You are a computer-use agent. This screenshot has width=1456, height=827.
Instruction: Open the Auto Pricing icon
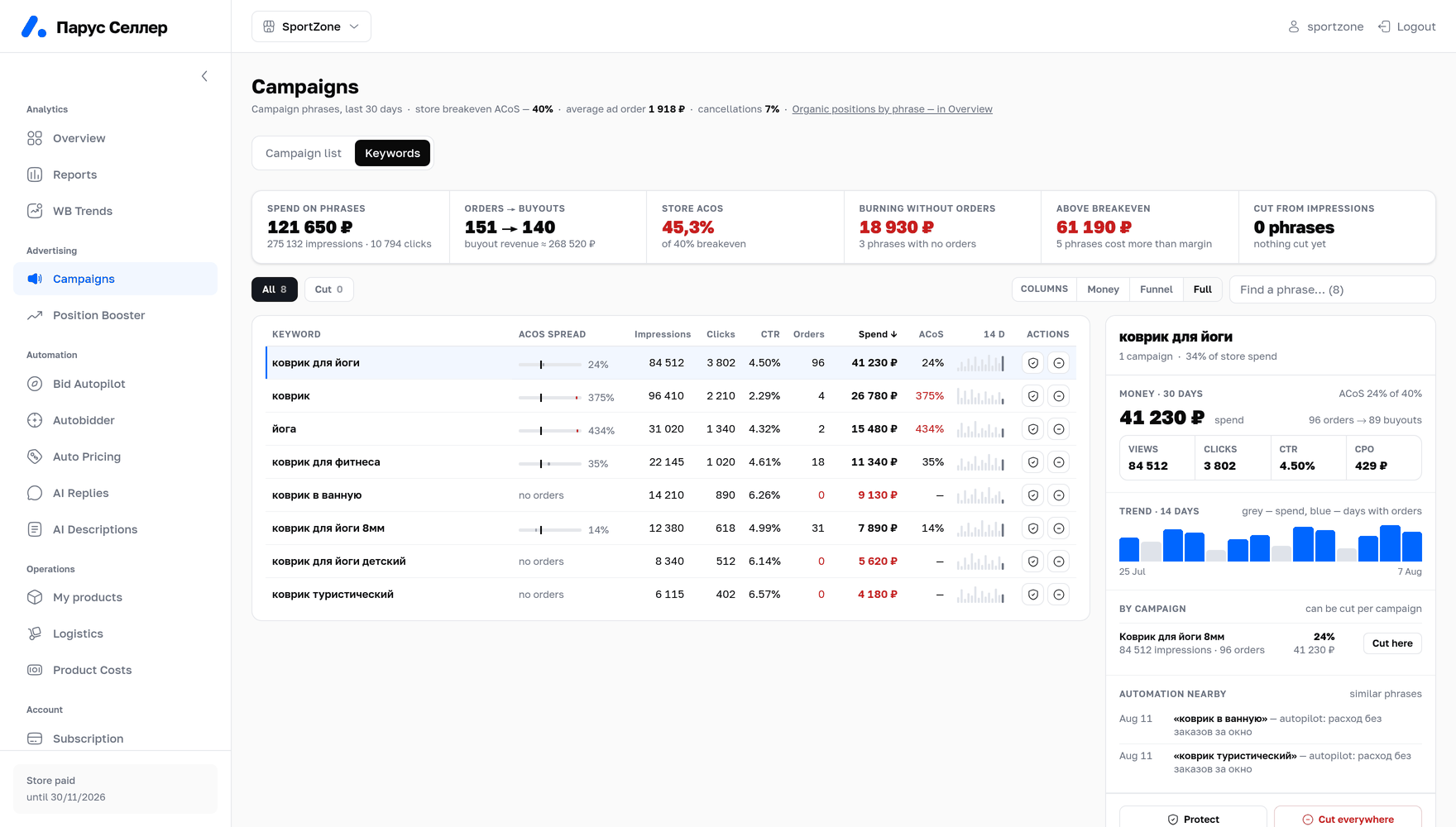tap(35, 457)
